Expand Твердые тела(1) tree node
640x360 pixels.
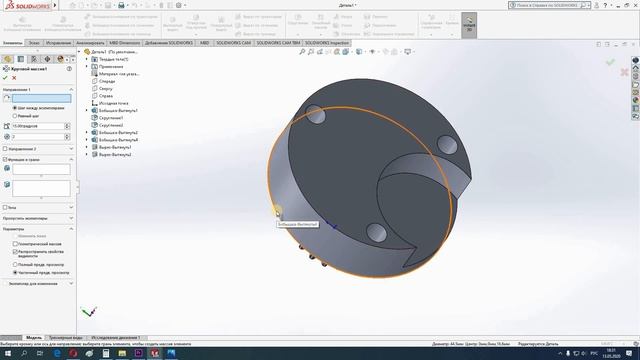(87, 59)
